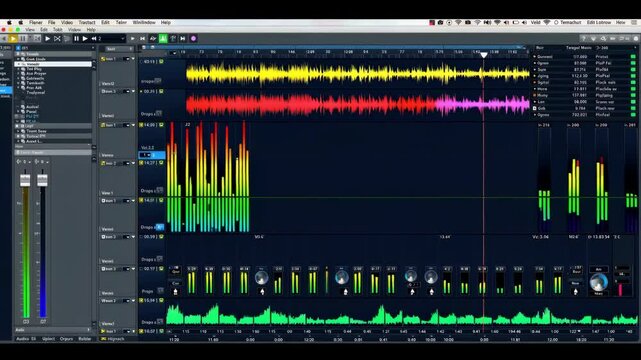Click the red square icon in macOS status area
641x360 pixels.
coord(432,22)
